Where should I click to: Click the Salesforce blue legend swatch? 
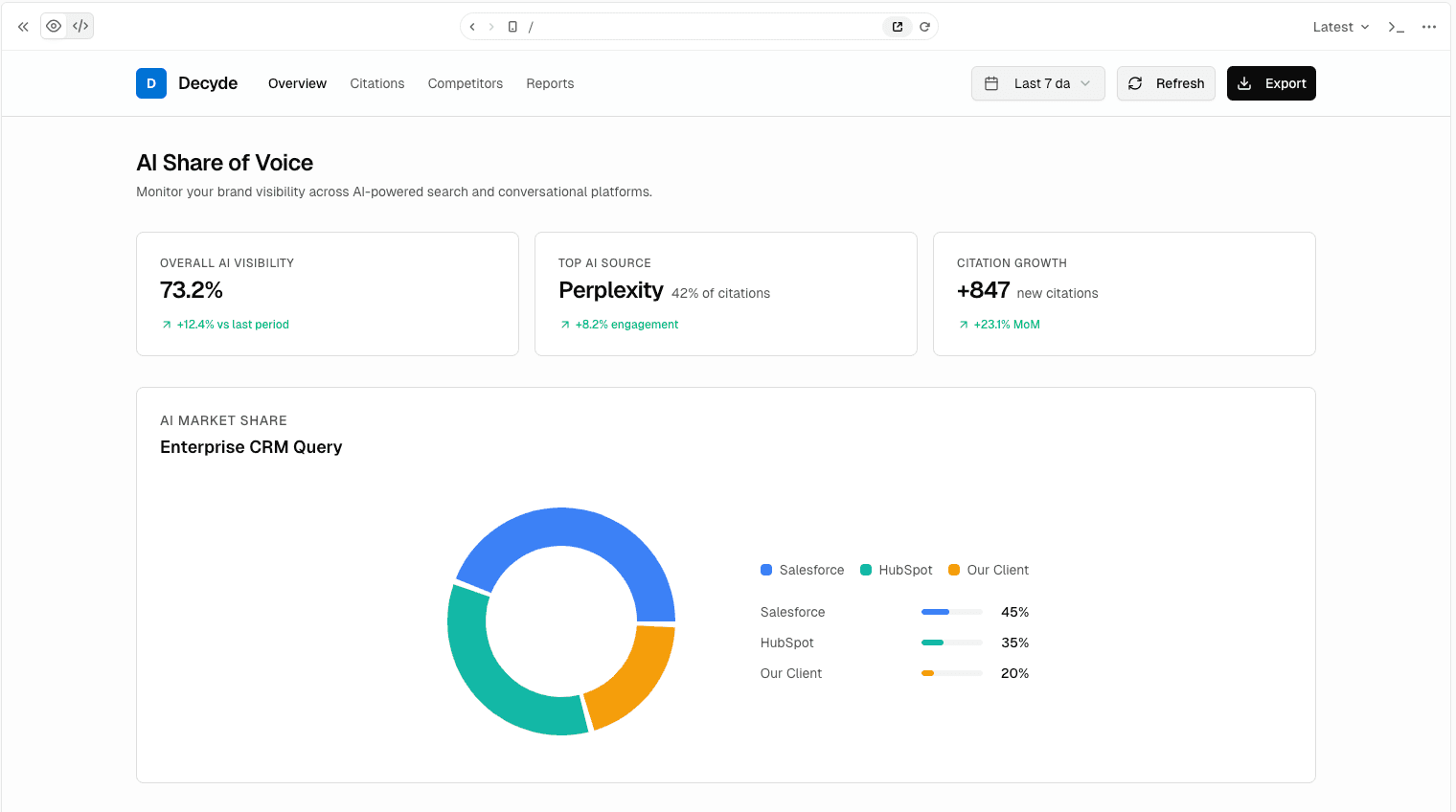coord(765,570)
